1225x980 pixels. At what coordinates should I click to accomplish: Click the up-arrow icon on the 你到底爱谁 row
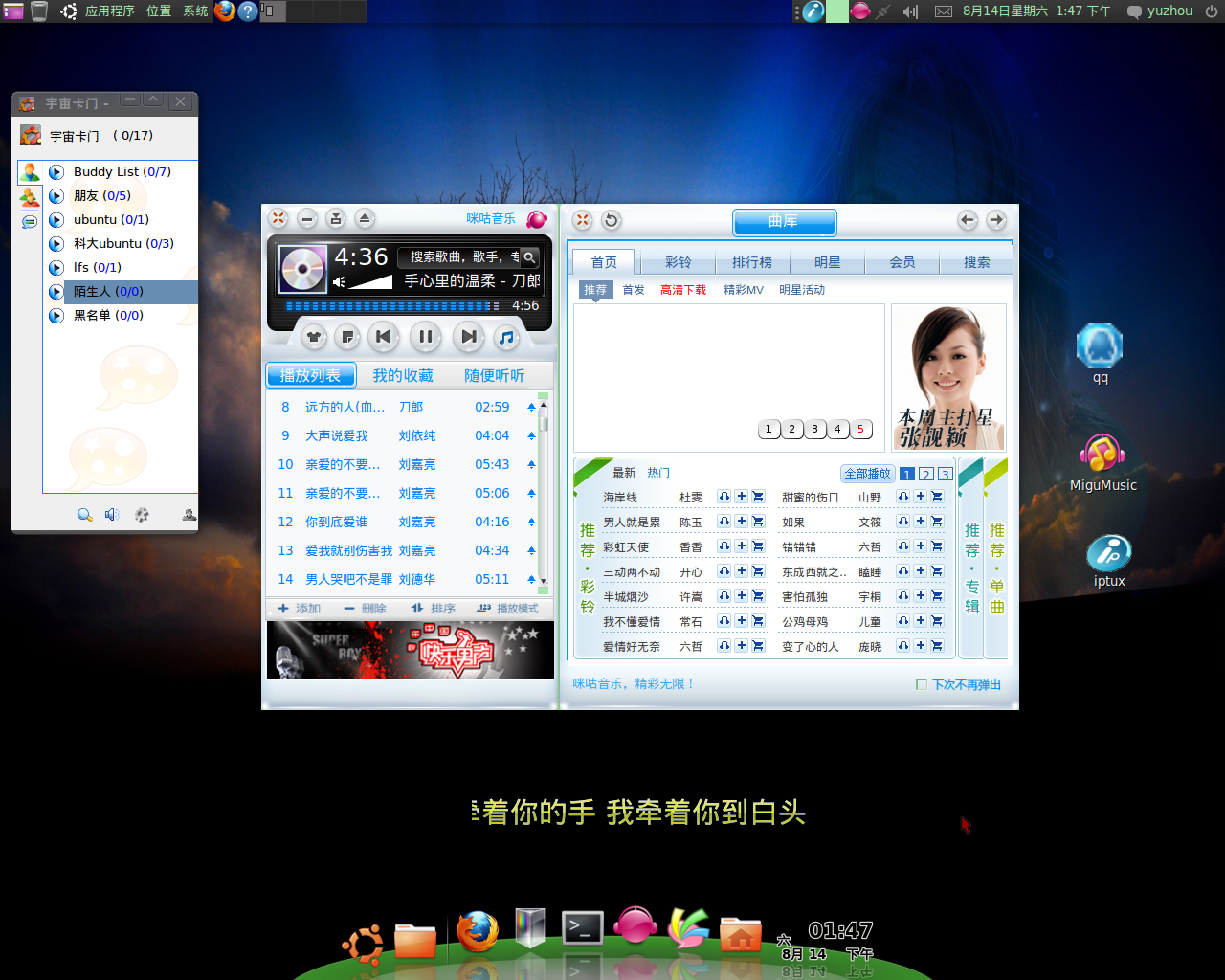(531, 522)
